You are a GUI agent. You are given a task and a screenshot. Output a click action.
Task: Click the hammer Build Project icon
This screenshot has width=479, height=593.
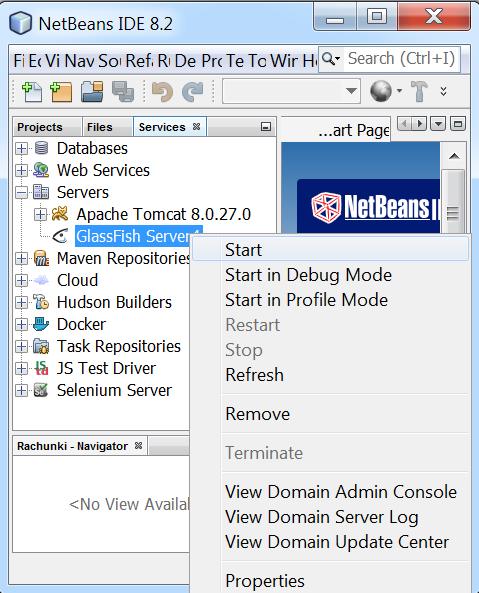point(419,91)
